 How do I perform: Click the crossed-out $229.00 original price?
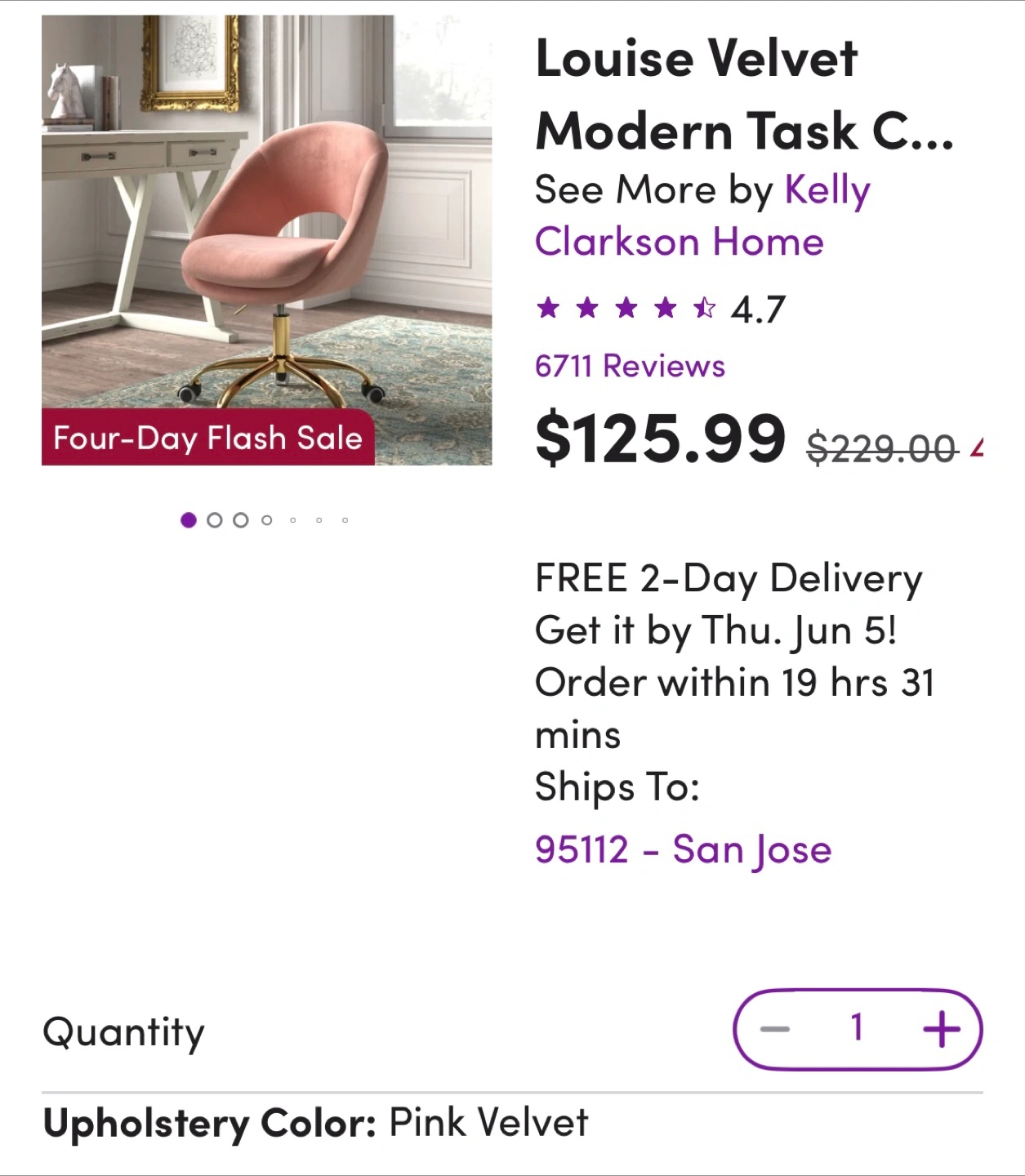click(881, 448)
